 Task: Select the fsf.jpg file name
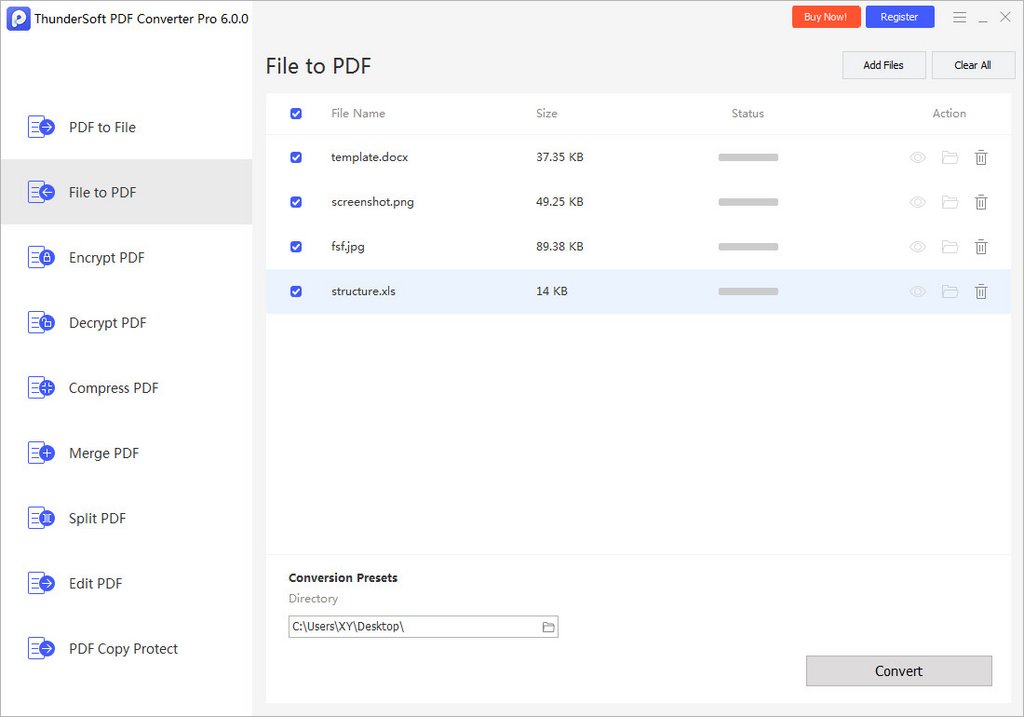point(347,247)
